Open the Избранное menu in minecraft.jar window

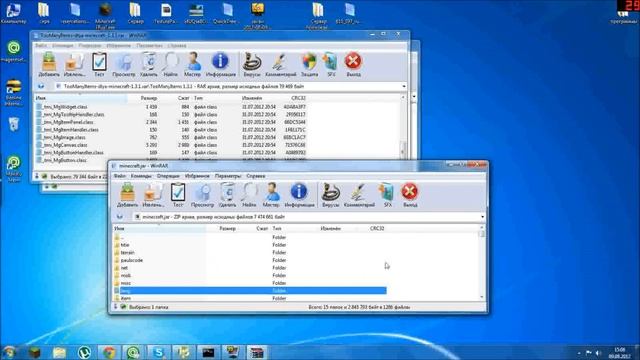(197, 176)
